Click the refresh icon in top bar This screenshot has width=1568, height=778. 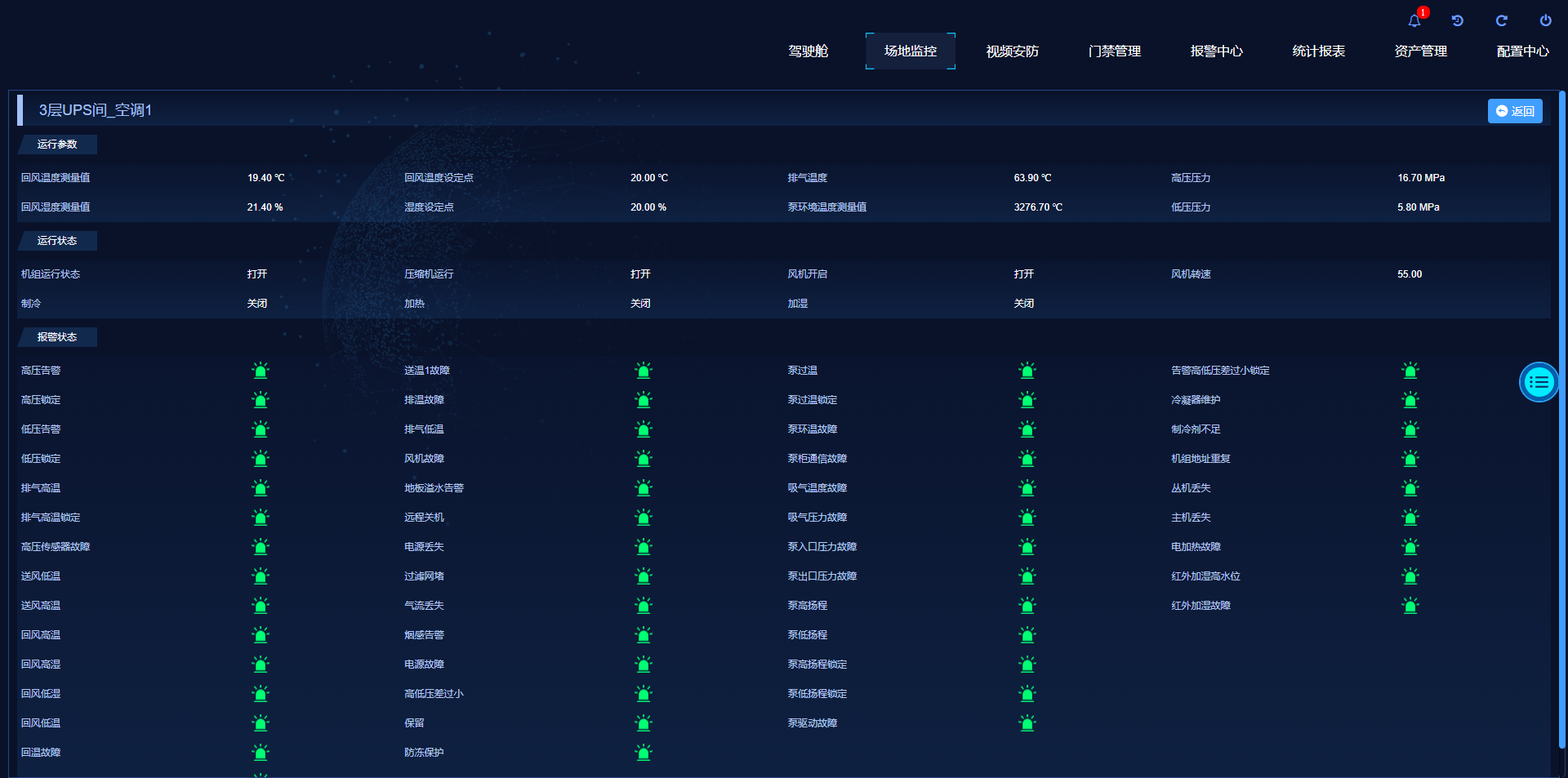[x=1501, y=21]
